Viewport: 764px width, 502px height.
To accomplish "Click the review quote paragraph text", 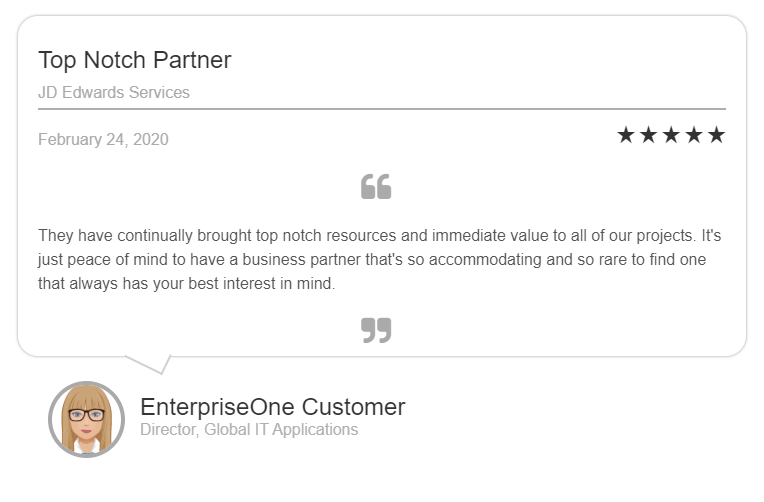I will point(380,259).
